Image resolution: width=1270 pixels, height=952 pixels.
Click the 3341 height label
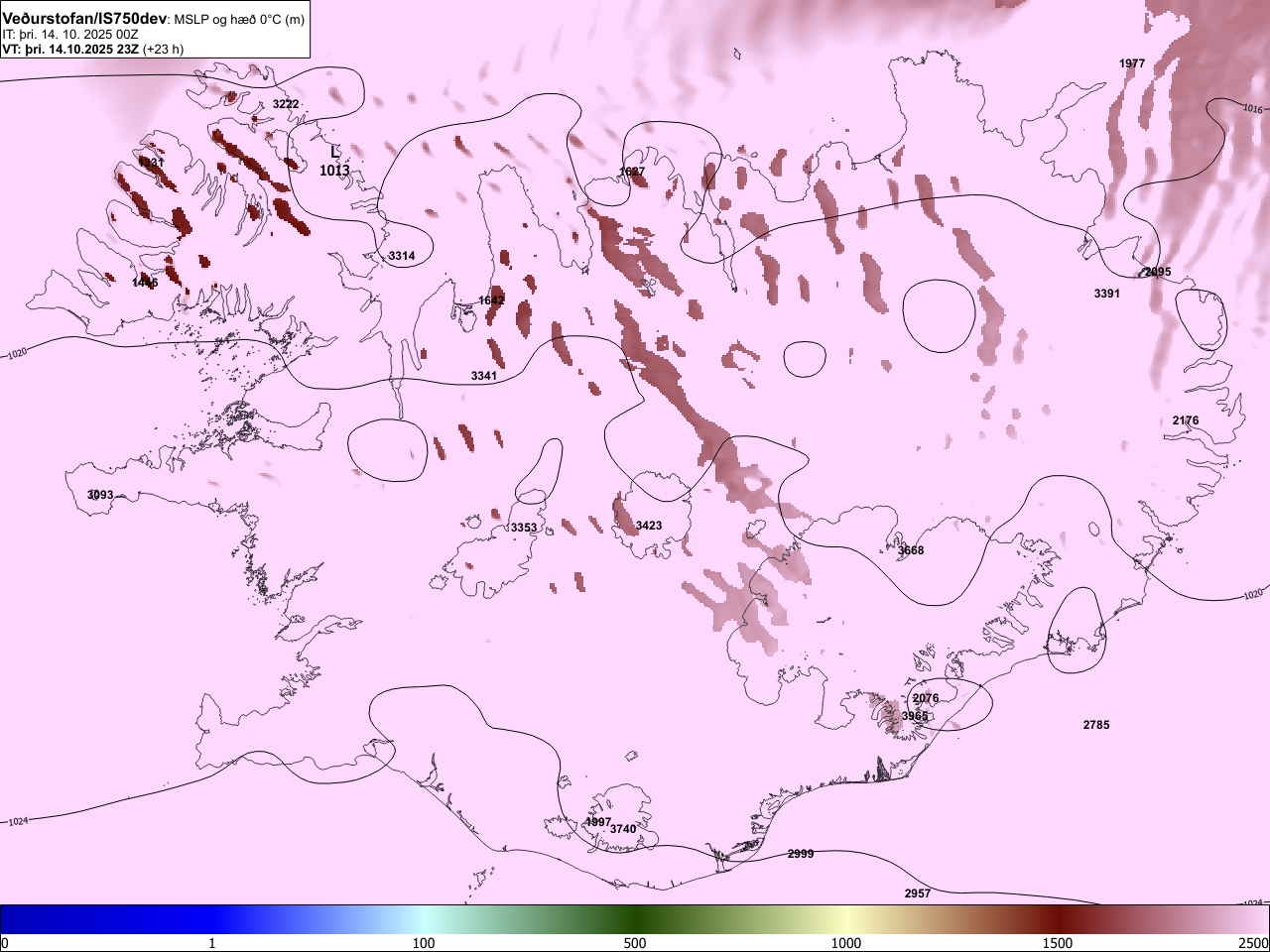click(484, 376)
